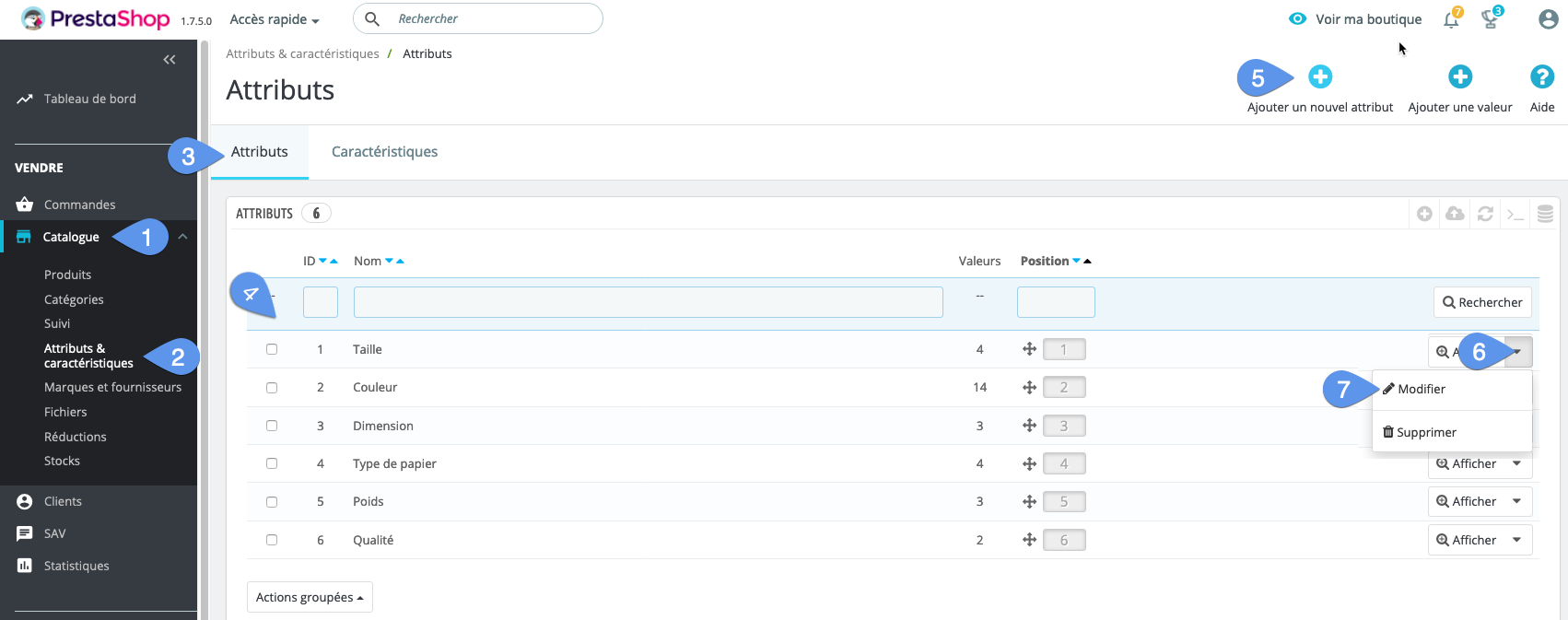The image size is (1568, 620).
Task: Tick the checkbox for Qualité row
Action: click(272, 540)
